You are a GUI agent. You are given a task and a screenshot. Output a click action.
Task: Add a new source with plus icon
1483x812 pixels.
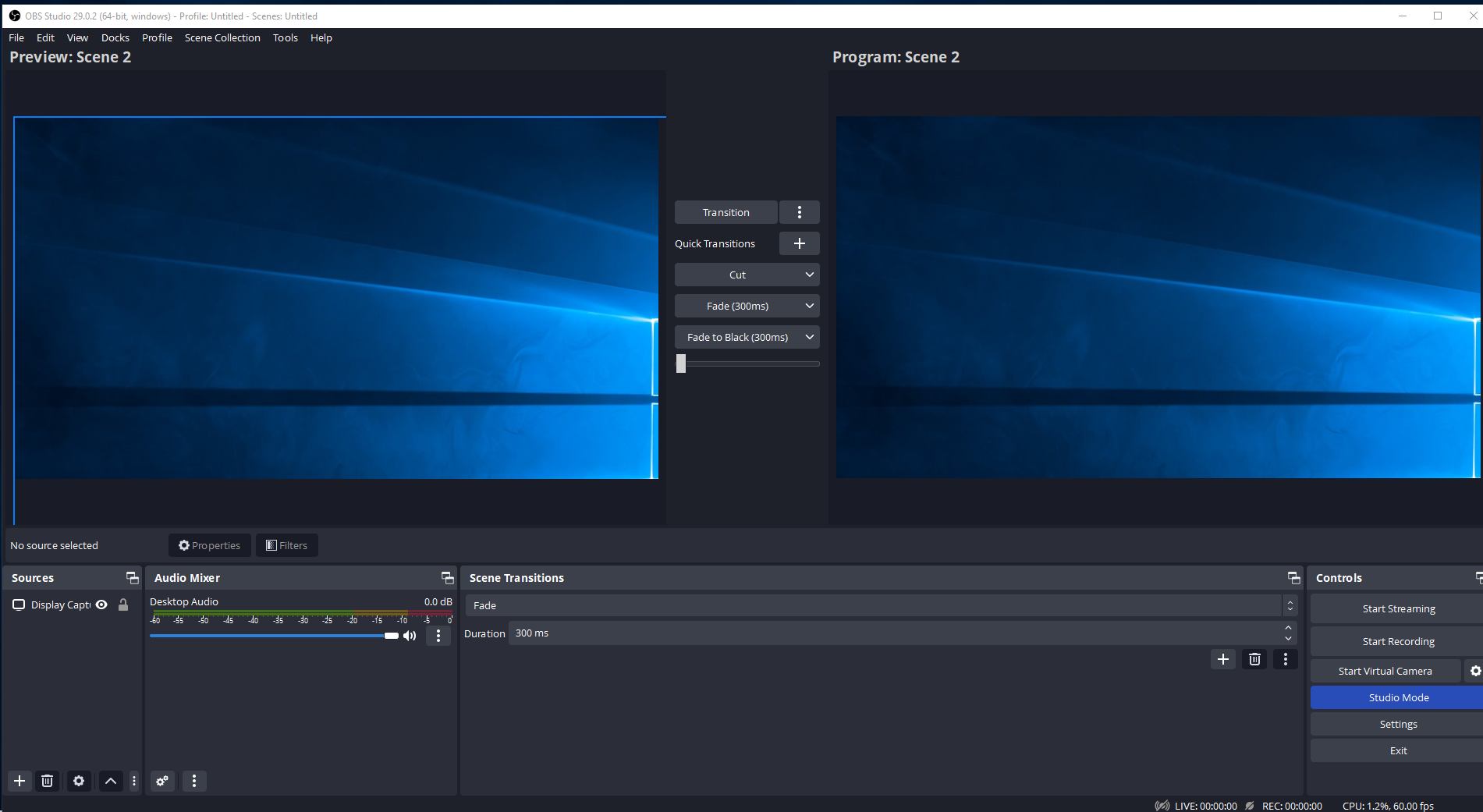click(20, 781)
